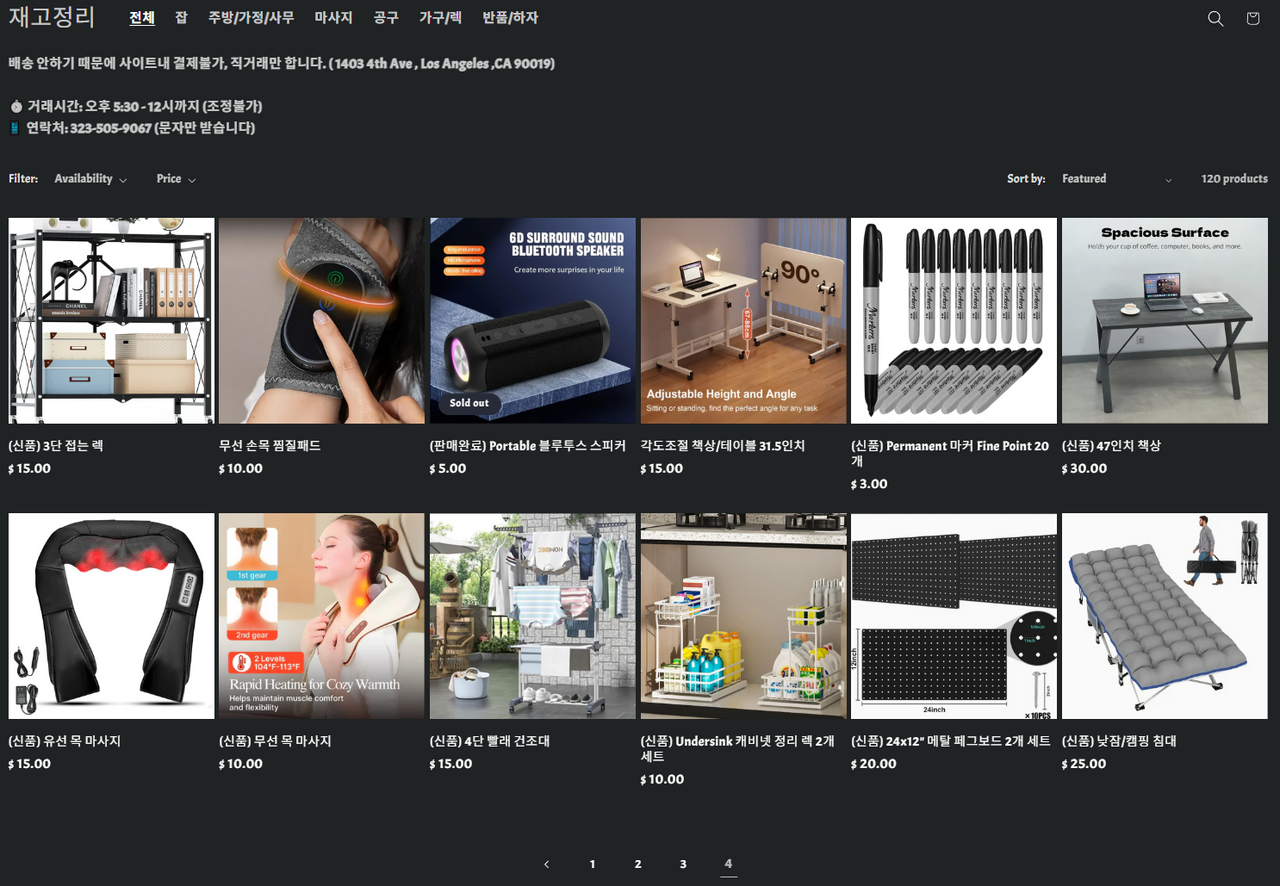The image size is (1280, 886).
Task: Expand the Availability filter
Action: [90, 179]
